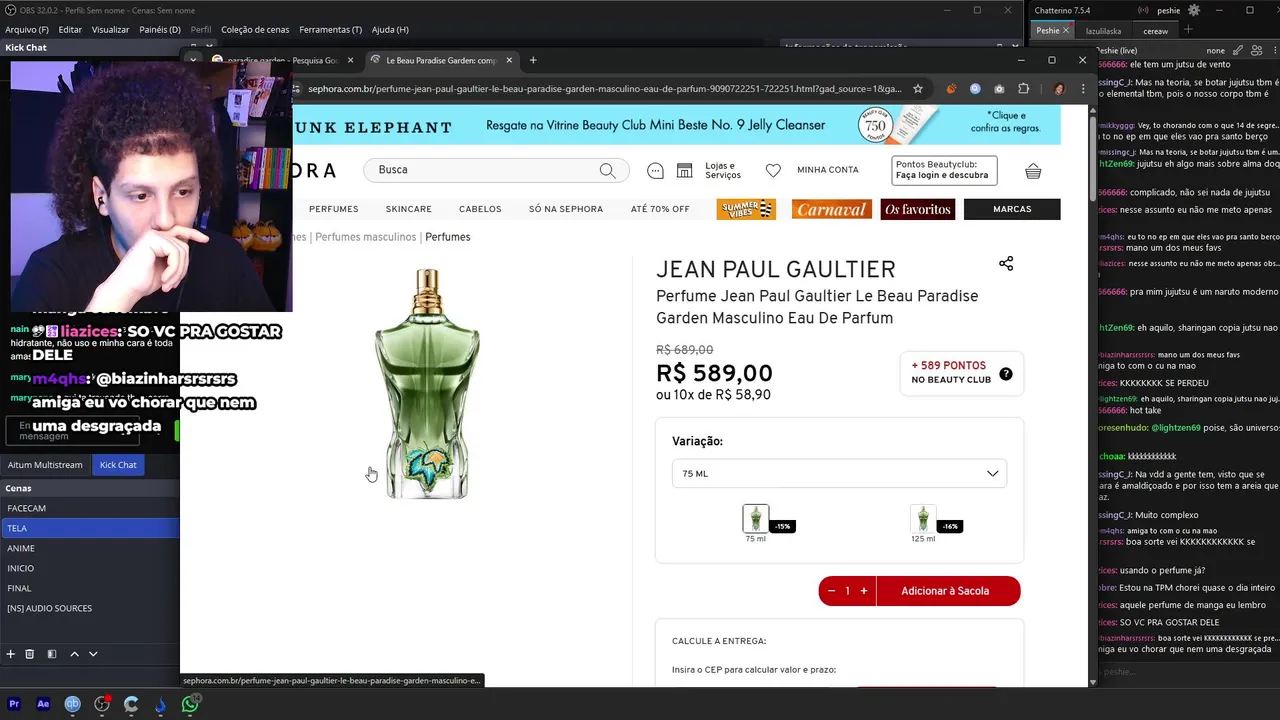Toggle to the Kick Chat dock tab

(x=118, y=465)
